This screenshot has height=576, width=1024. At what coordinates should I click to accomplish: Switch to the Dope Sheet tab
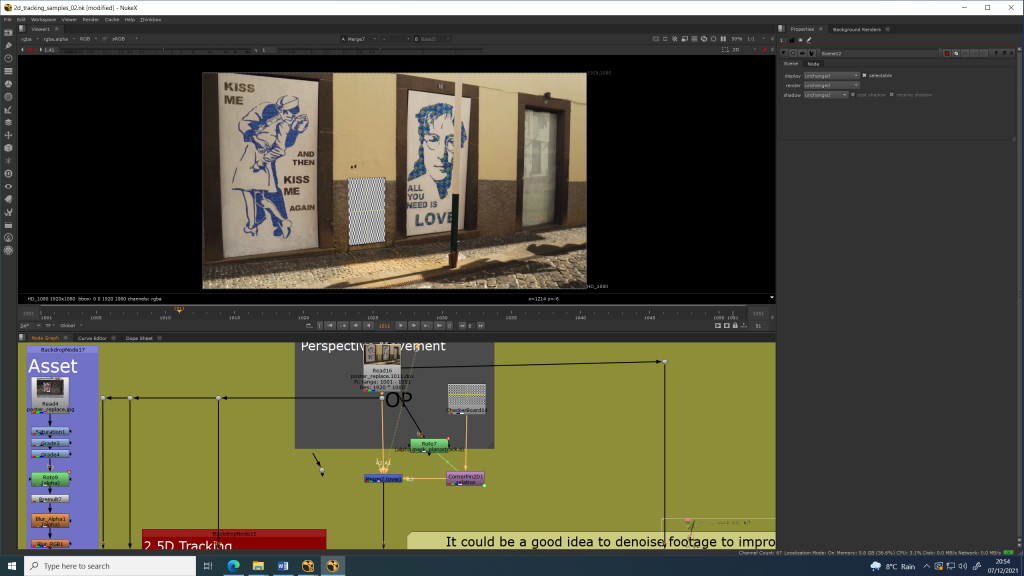139,338
